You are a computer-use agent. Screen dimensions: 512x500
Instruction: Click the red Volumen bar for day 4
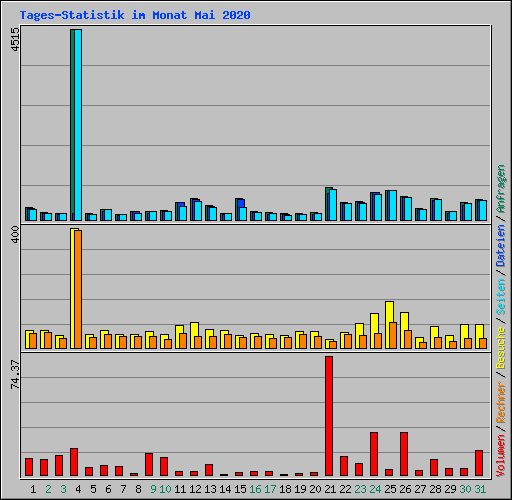[74, 462]
